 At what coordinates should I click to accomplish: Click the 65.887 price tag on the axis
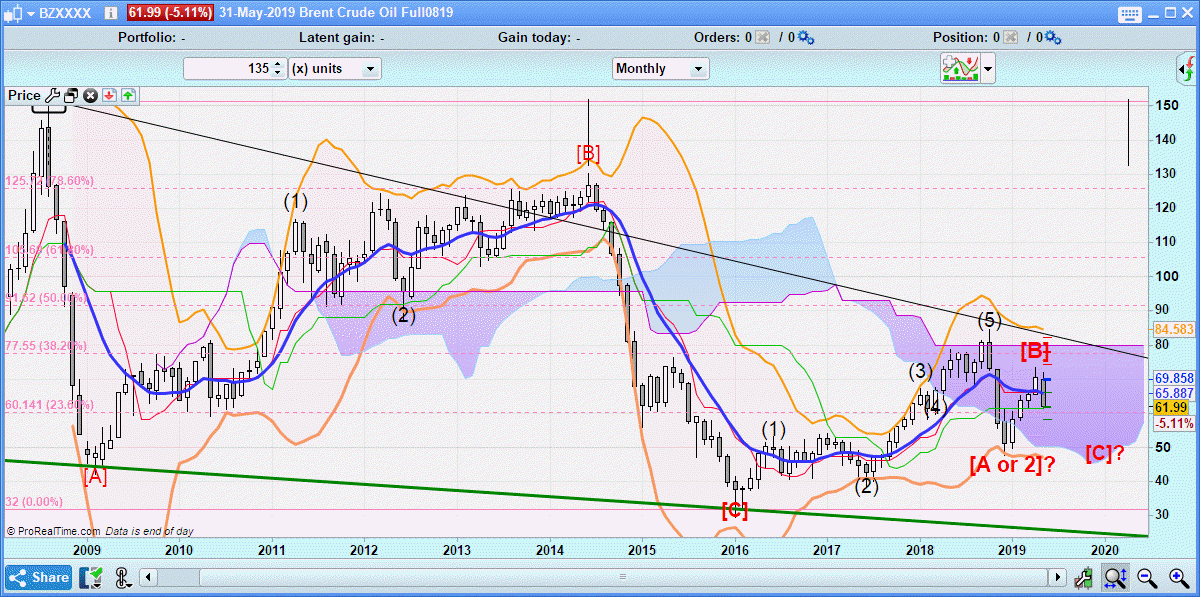pyautogui.click(x=1174, y=393)
